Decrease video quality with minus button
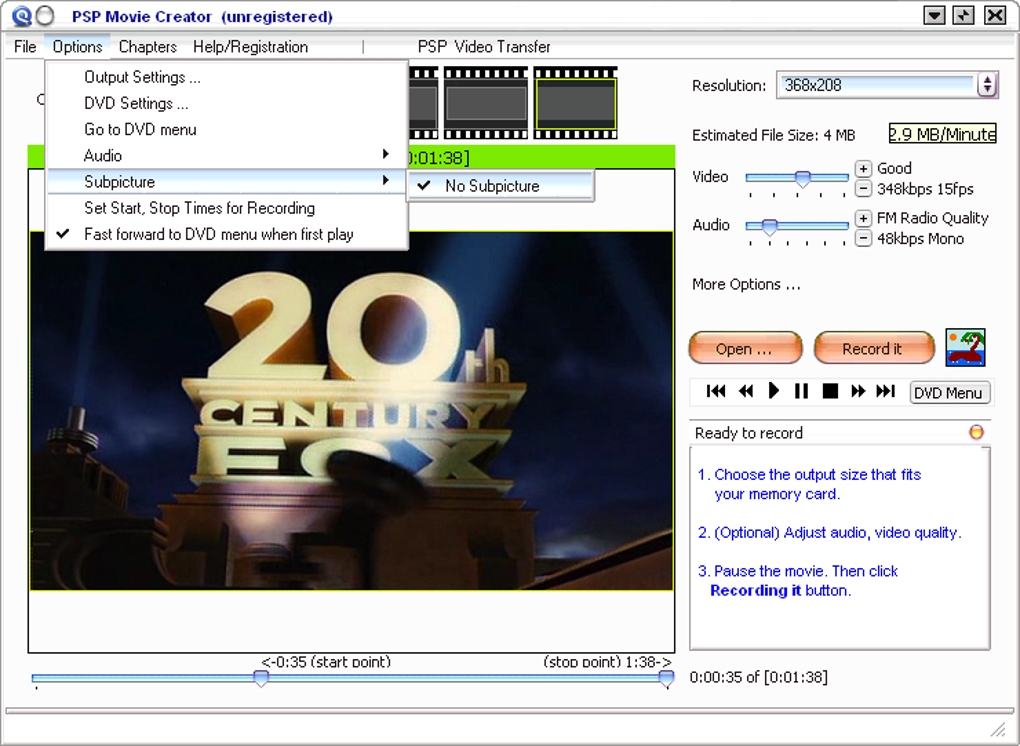The width and height of the screenshot is (1020, 746). (x=863, y=189)
